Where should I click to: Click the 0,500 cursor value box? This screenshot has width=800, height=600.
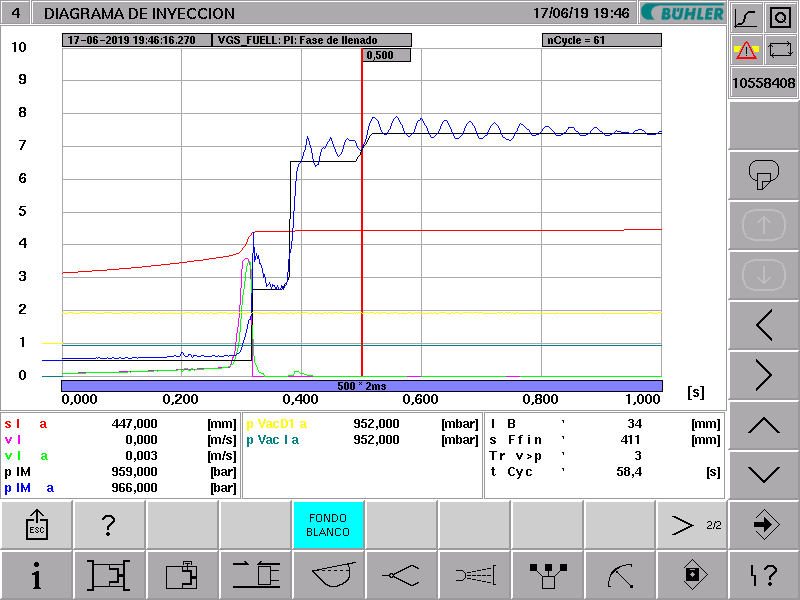(x=387, y=55)
